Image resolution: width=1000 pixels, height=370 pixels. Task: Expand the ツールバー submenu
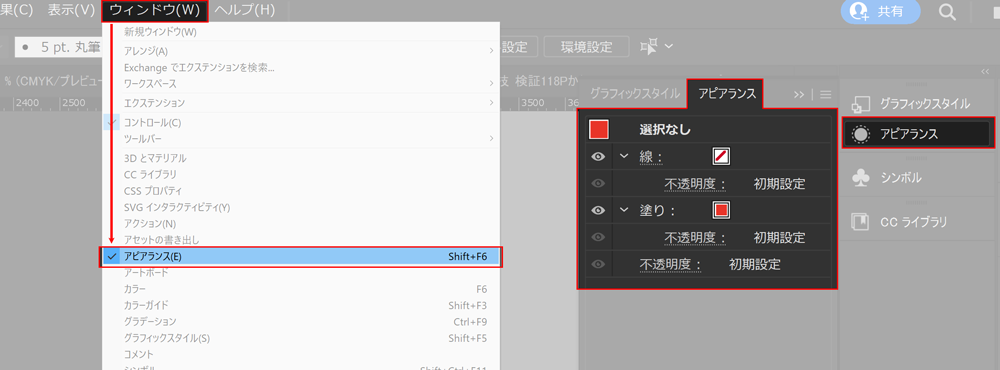click(x=300, y=139)
